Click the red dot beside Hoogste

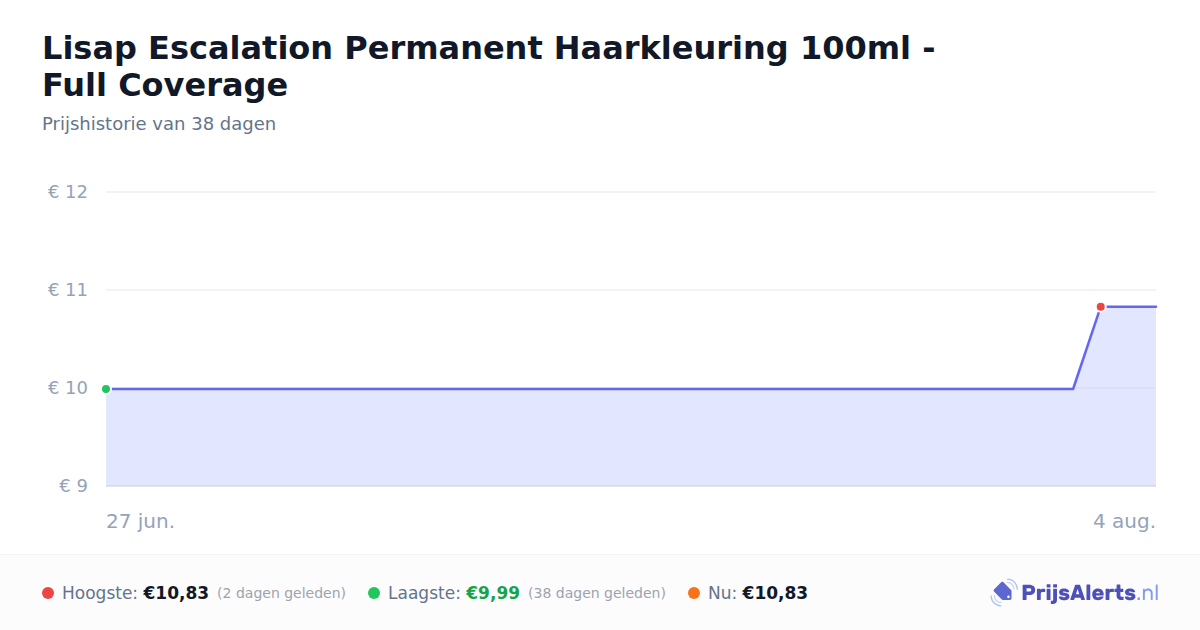(48, 593)
